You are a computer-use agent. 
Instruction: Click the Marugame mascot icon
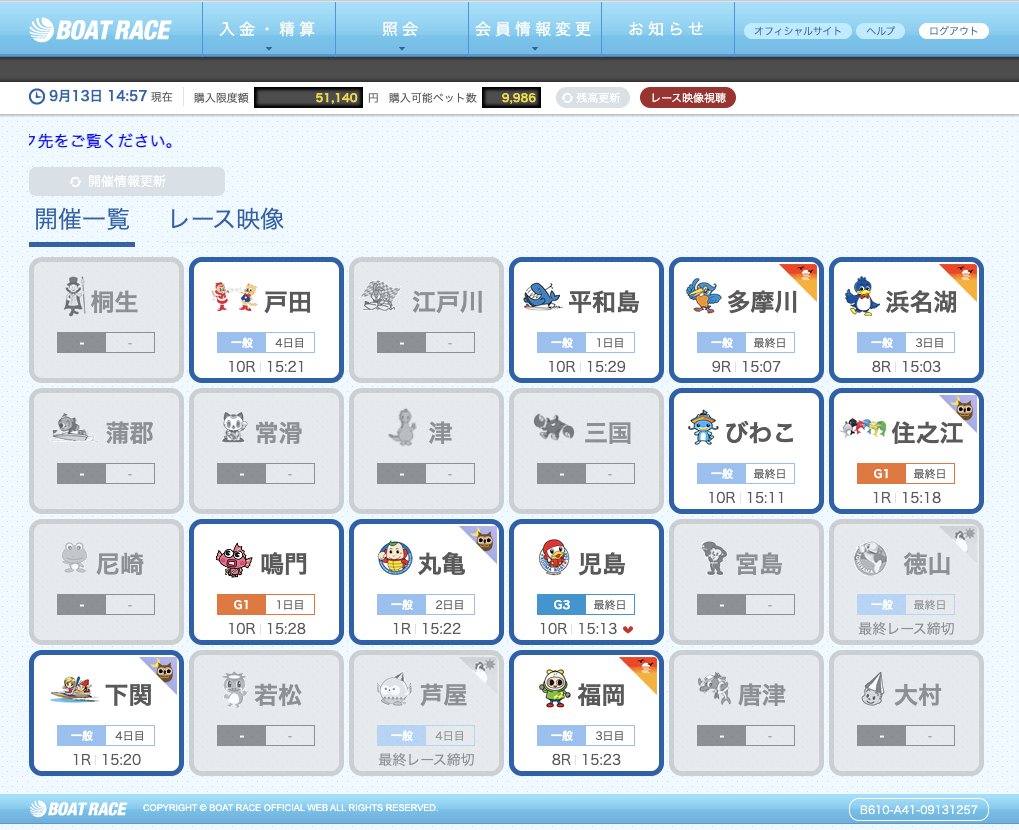tap(395, 558)
